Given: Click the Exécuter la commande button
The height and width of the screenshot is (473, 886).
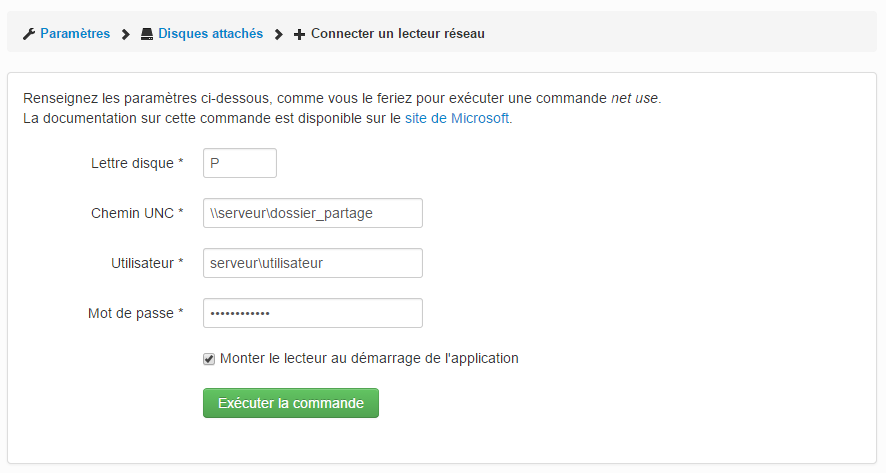Looking at the screenshot, I should coord(291,403).
